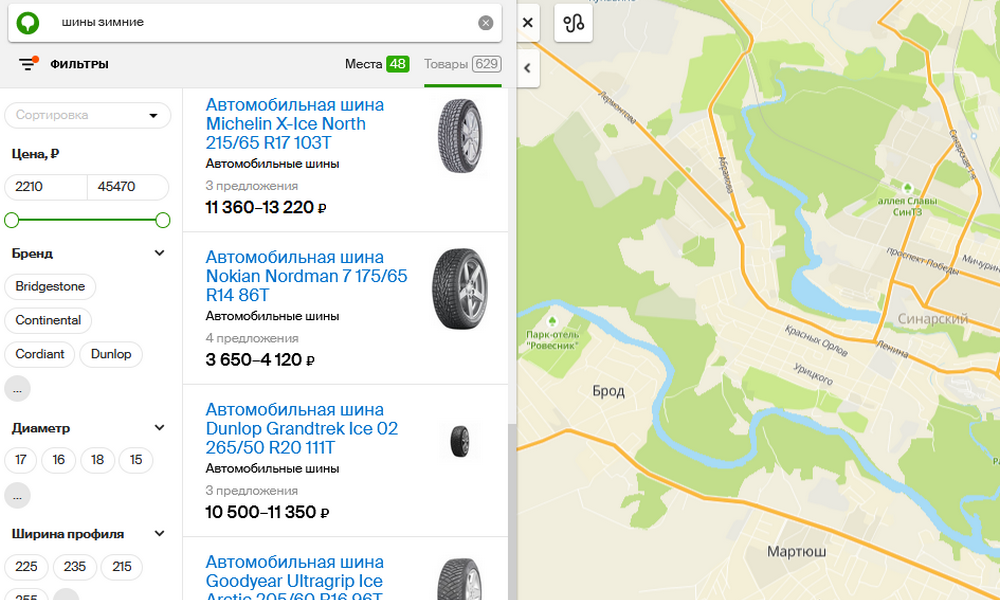
Task: Open the Сортировка dropdown
Action: point(88,115)
